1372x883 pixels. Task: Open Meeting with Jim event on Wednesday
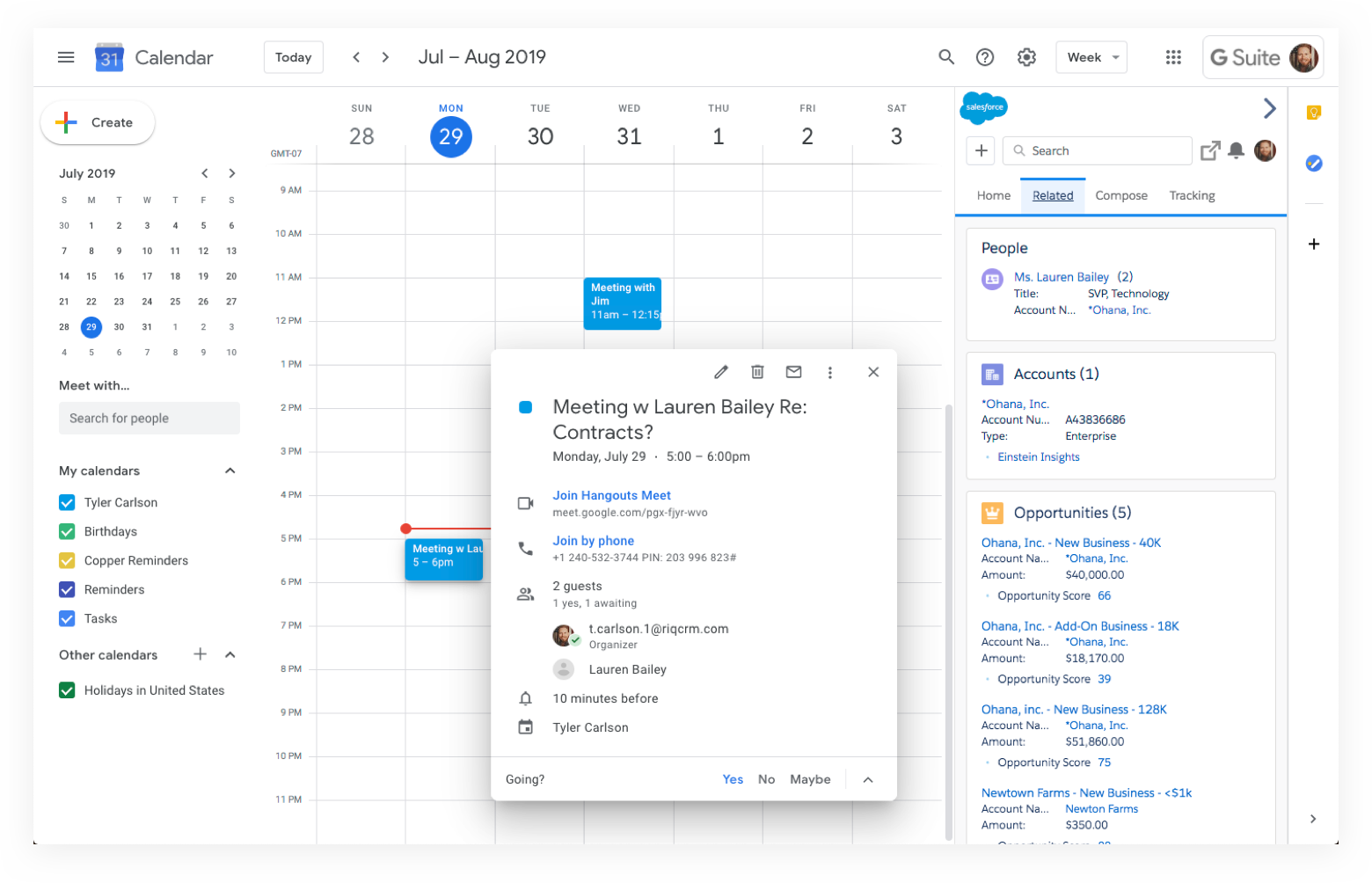pyautogui.click(x=623, y=303)
